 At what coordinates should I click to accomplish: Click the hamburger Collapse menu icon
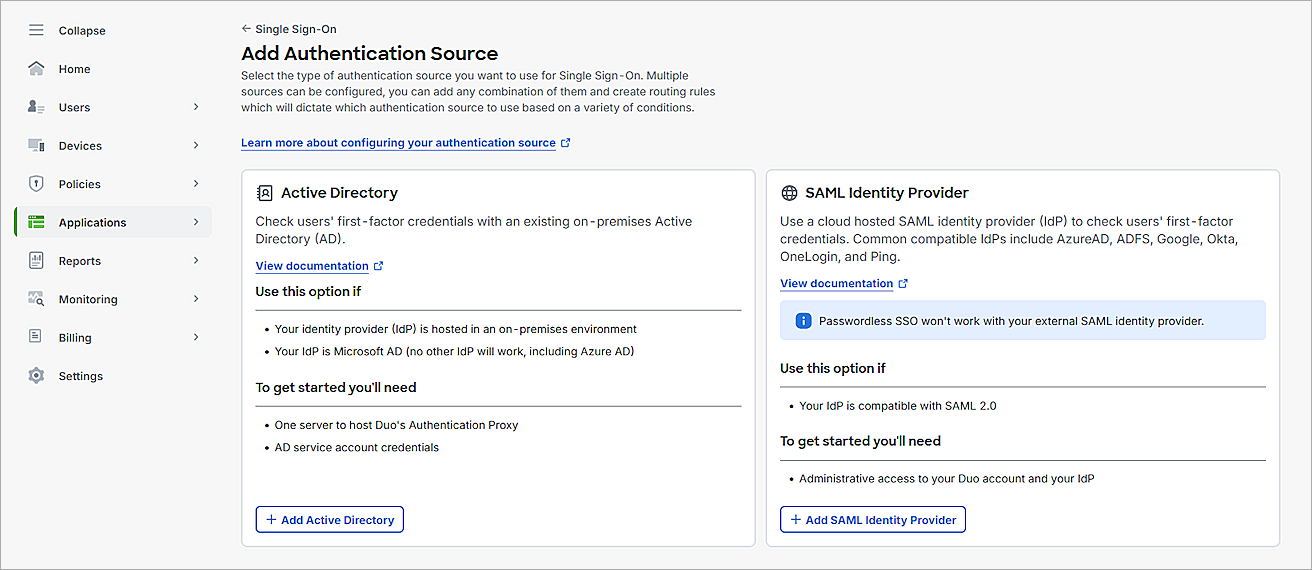click(x=36, y=31)
